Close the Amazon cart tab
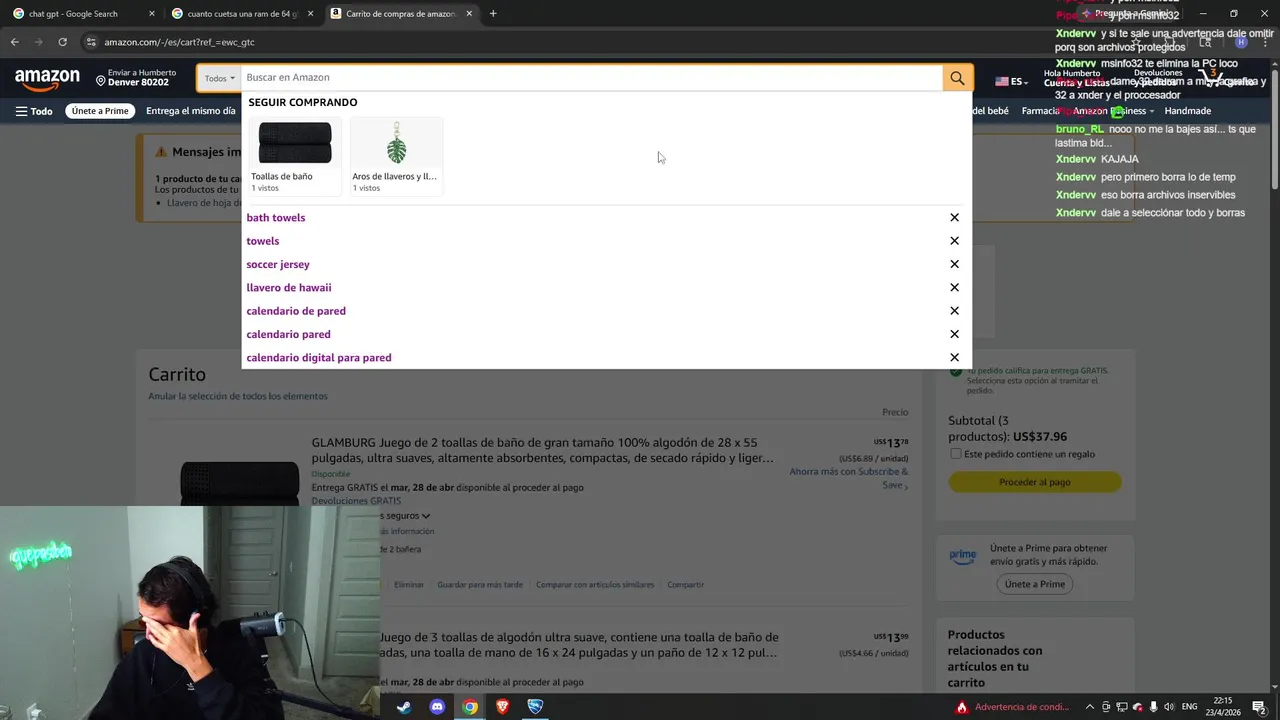The height and width of the screenshot is (720, 1280). point(469,14)
